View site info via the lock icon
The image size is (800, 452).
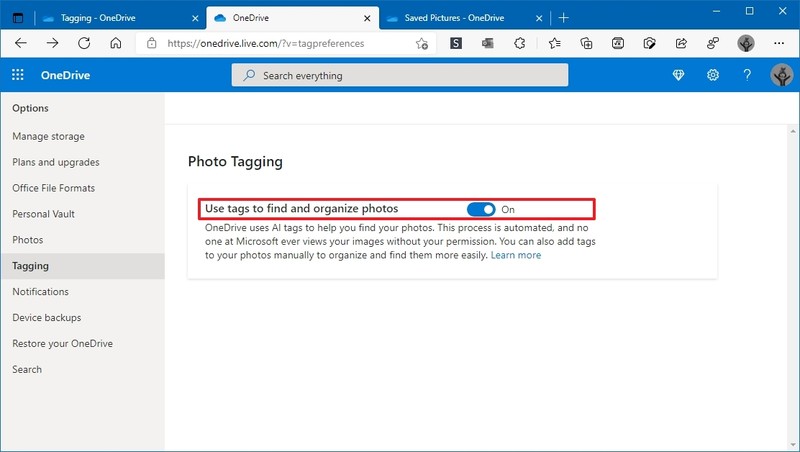[x=152, y=43]
